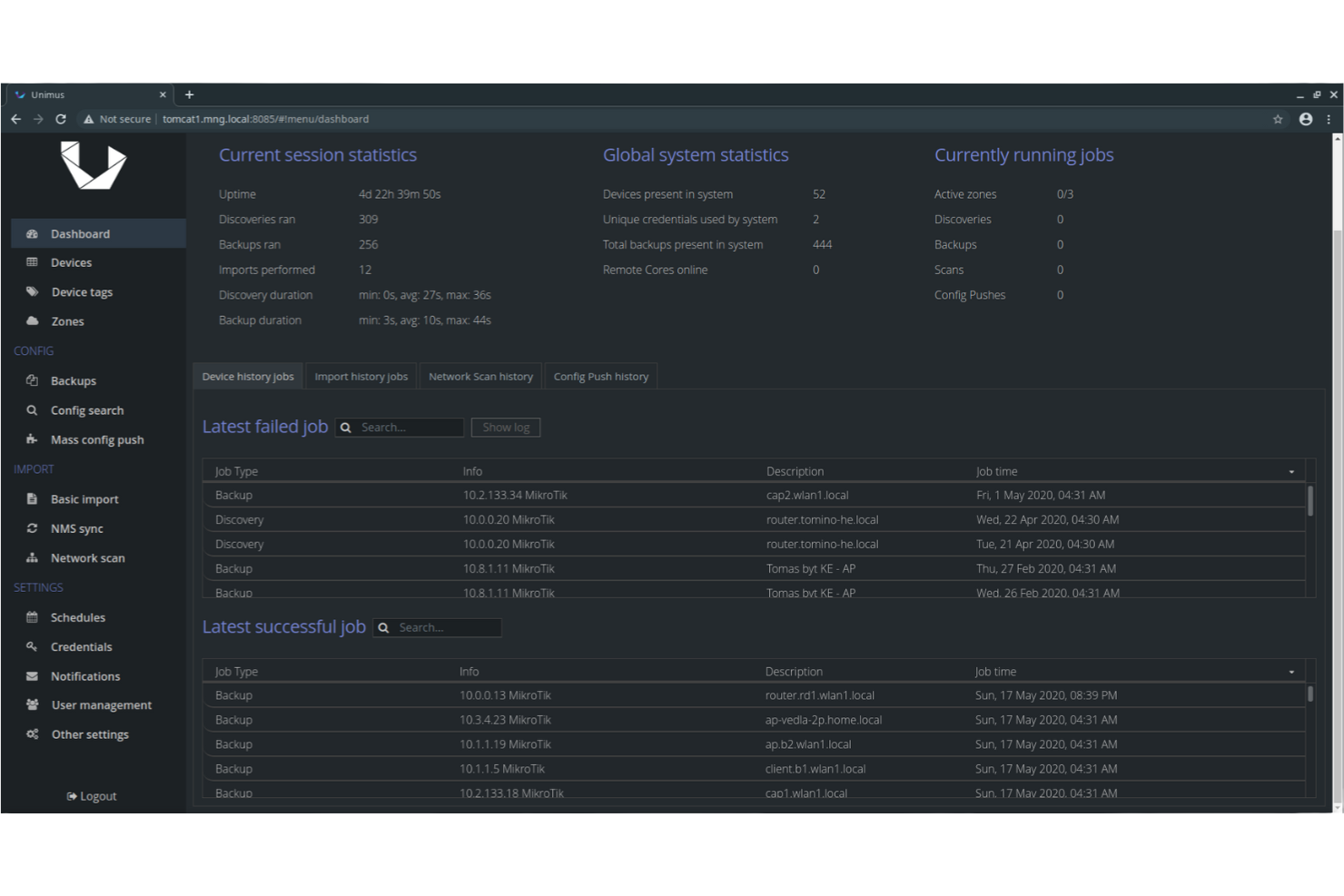Click the successful jobs table scrollbar thumb

click(1309, 694)
